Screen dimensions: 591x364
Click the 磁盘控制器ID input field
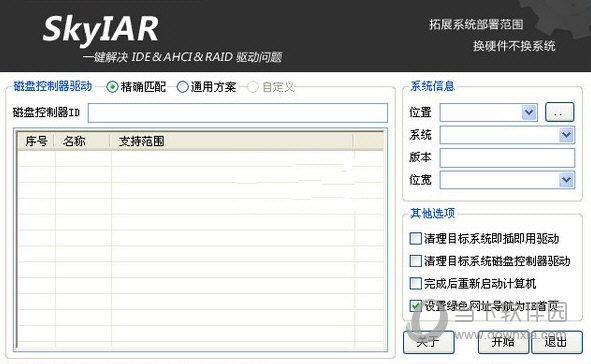237,113
